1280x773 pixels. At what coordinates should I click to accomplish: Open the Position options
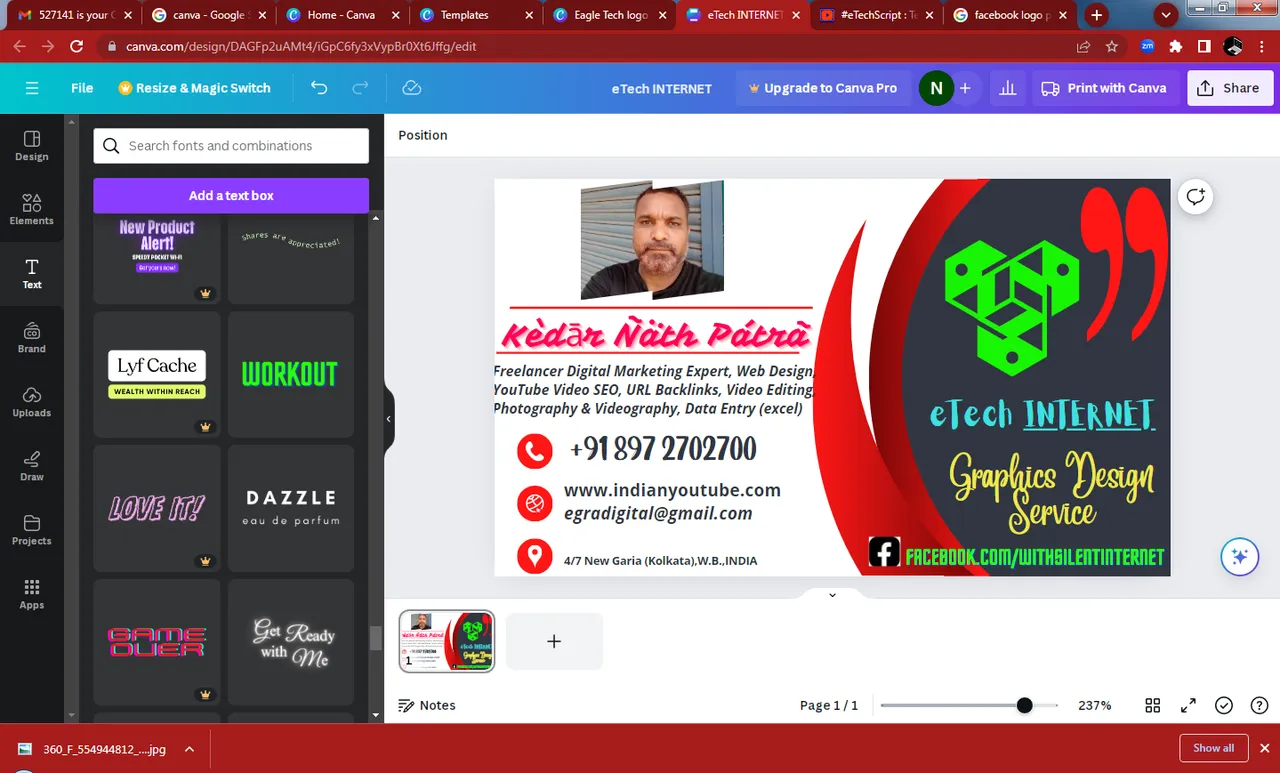click(423, 135)
